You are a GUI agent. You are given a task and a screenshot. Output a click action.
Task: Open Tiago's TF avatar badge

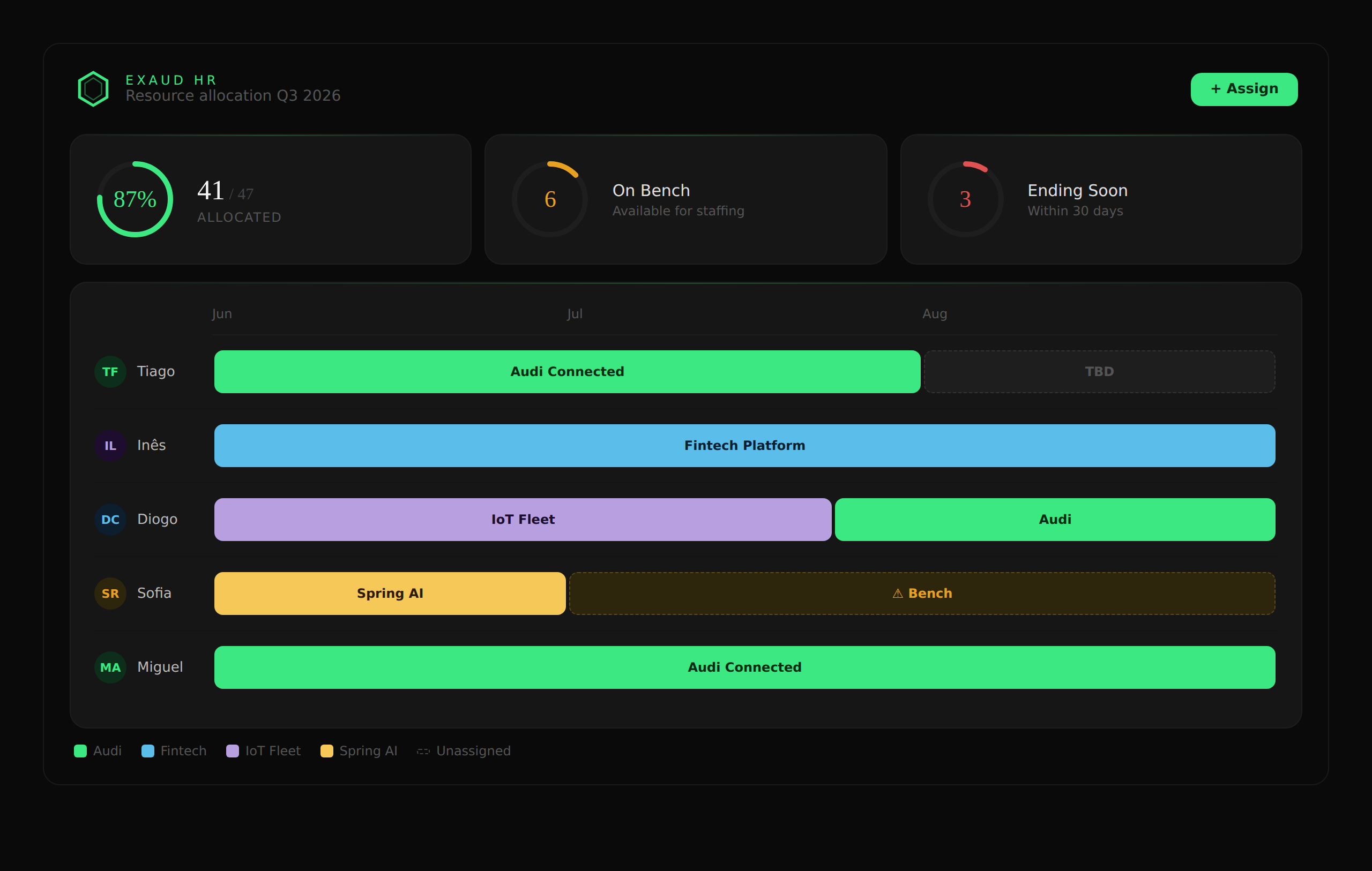[x=110, y=371]
